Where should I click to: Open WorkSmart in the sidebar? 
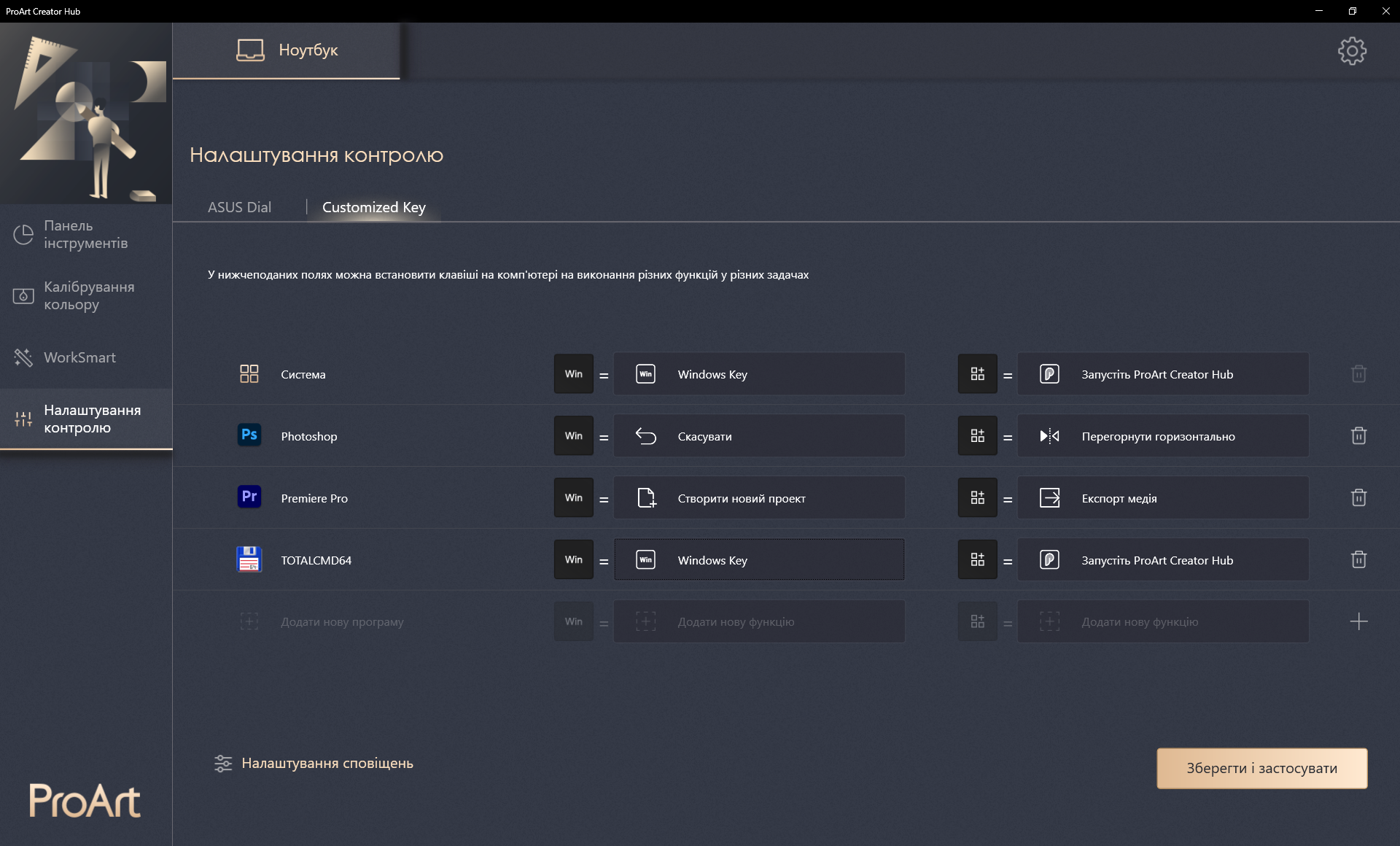tap(79, 357)
